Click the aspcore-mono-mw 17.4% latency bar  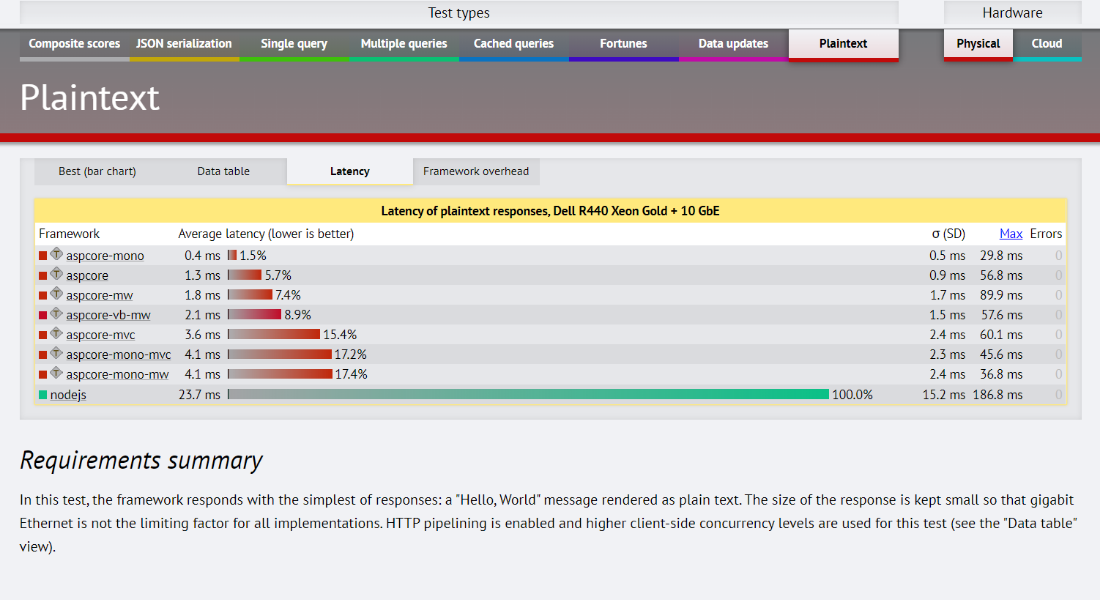280,375
